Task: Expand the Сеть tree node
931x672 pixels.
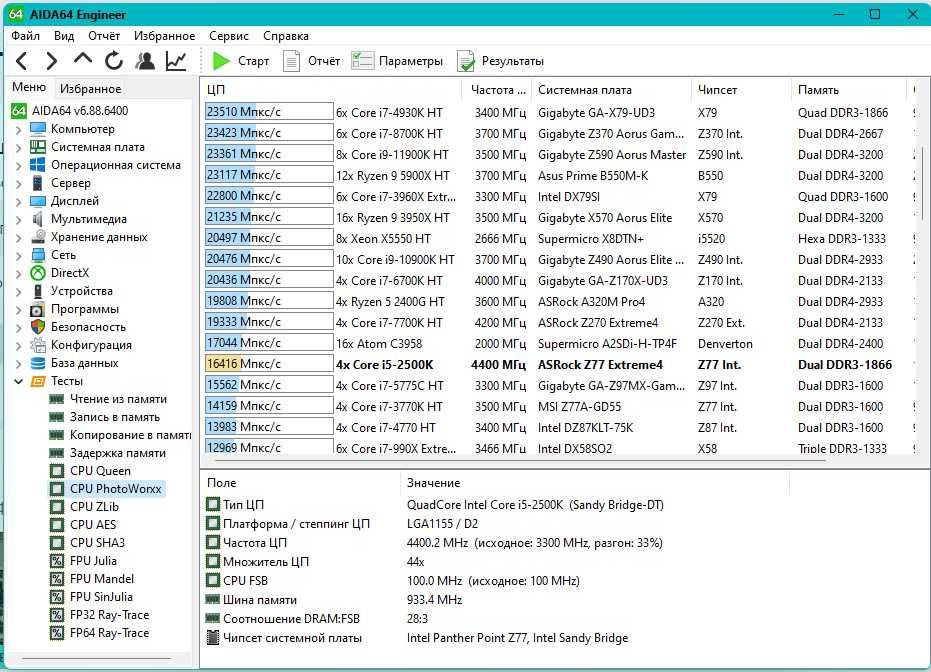Action: 18,255
